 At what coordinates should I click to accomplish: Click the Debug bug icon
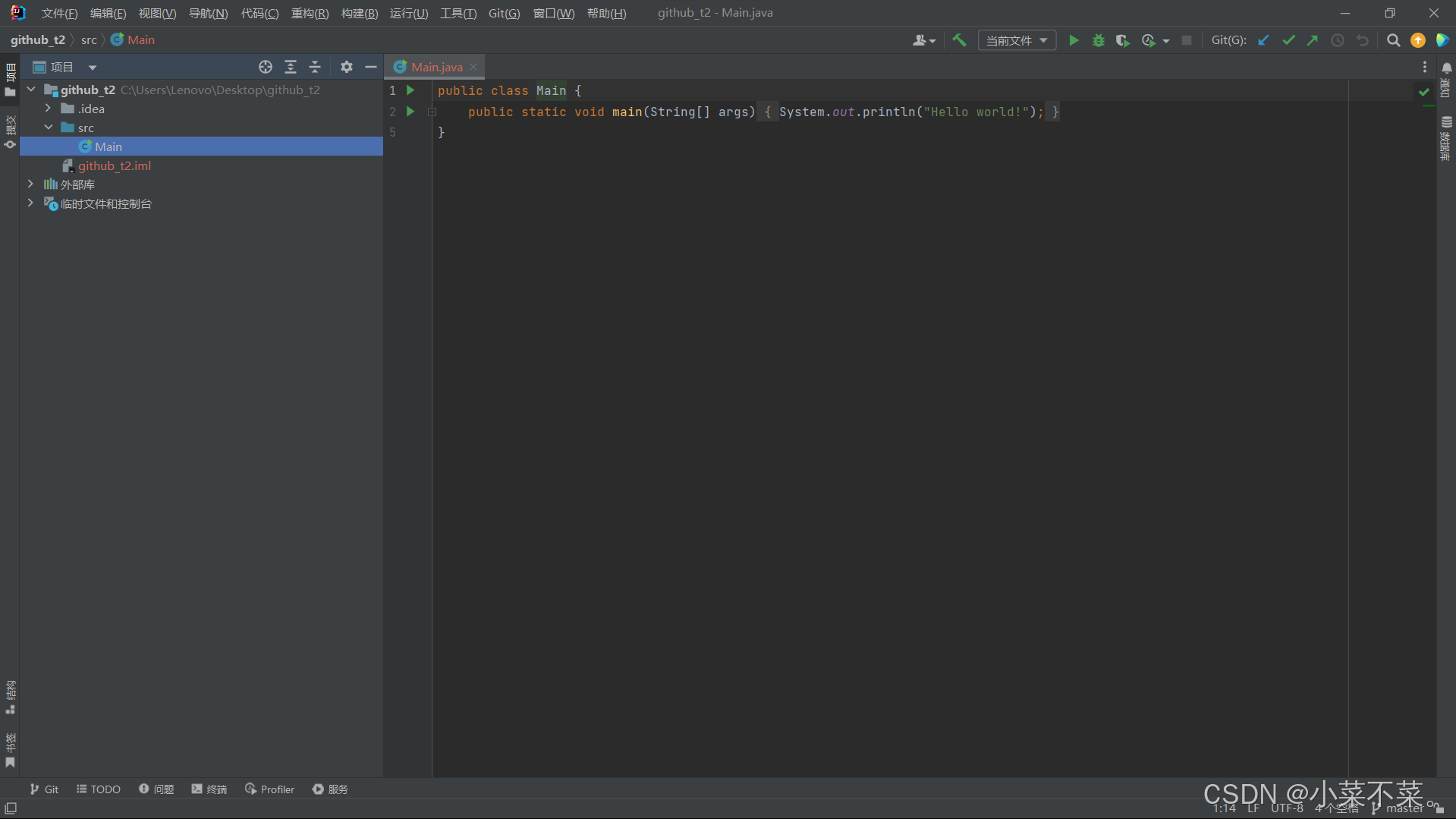1098,40
